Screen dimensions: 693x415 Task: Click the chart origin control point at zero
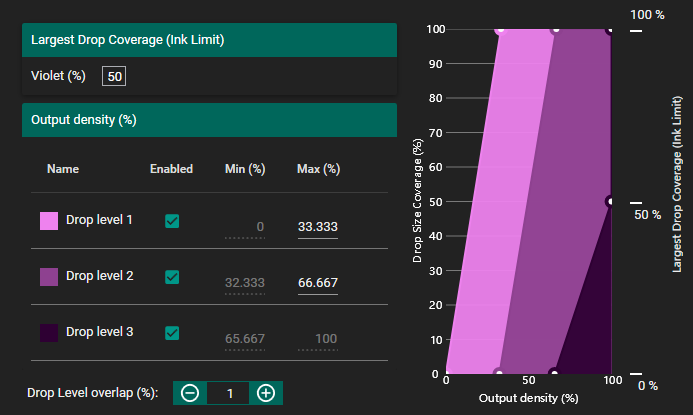[x=446, y=374]
